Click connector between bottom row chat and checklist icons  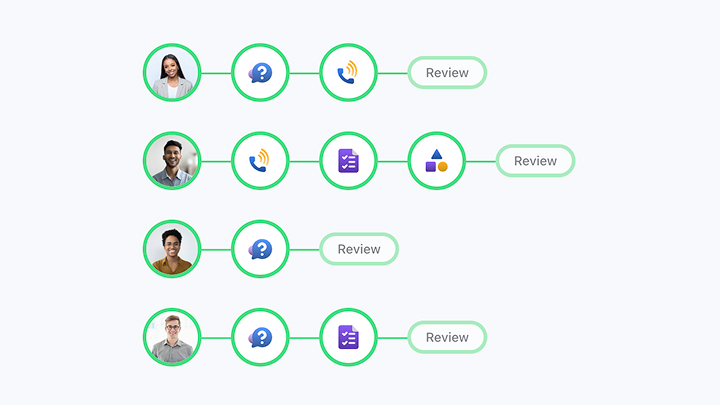tap(304, 337)
